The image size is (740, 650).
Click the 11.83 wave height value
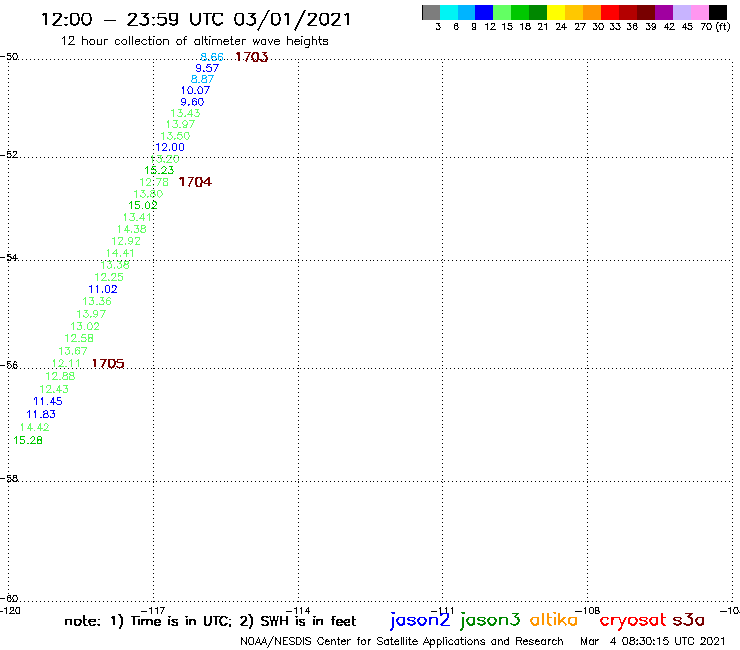pyautogui.click(x=41, y=414)
